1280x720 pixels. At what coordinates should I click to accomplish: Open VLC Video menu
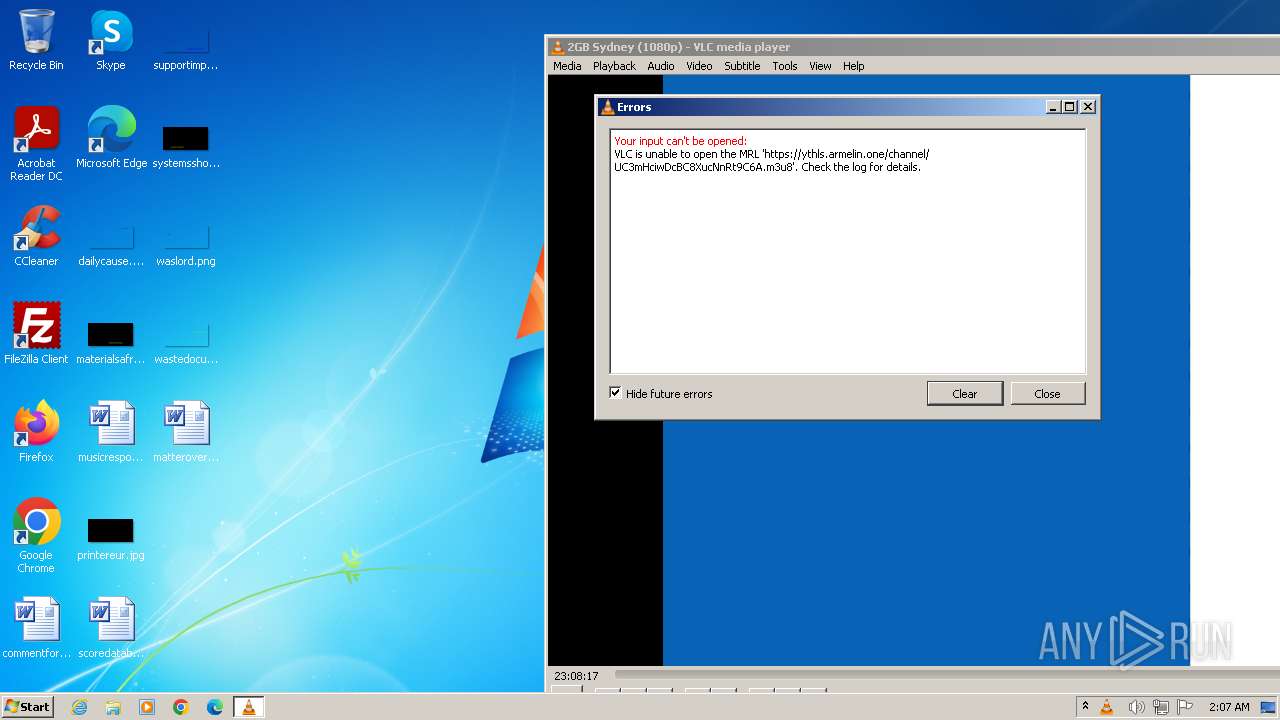[699, 66]
